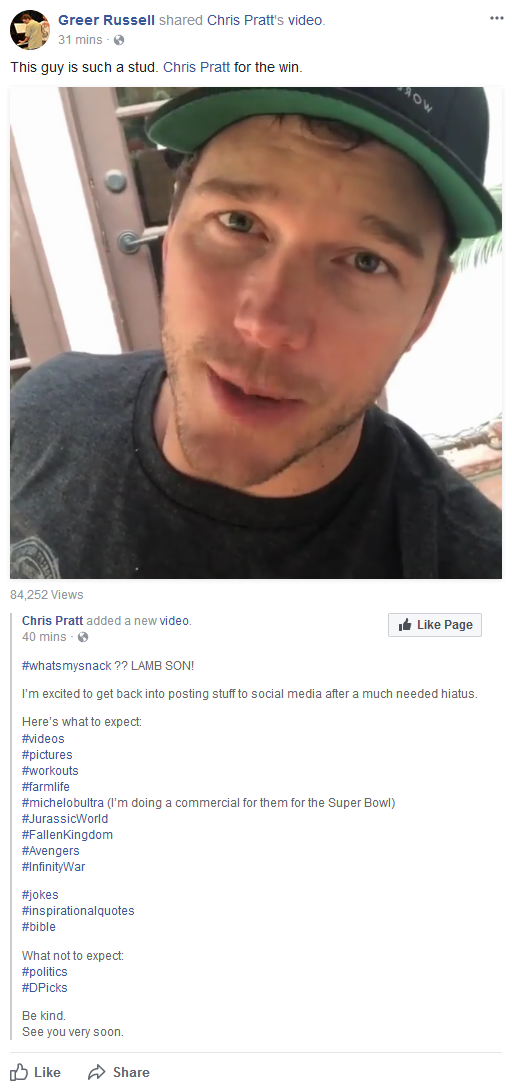Click Greer Russell's profile picture
This screenshot has width=512, height=1091.
tap(30, 30)
